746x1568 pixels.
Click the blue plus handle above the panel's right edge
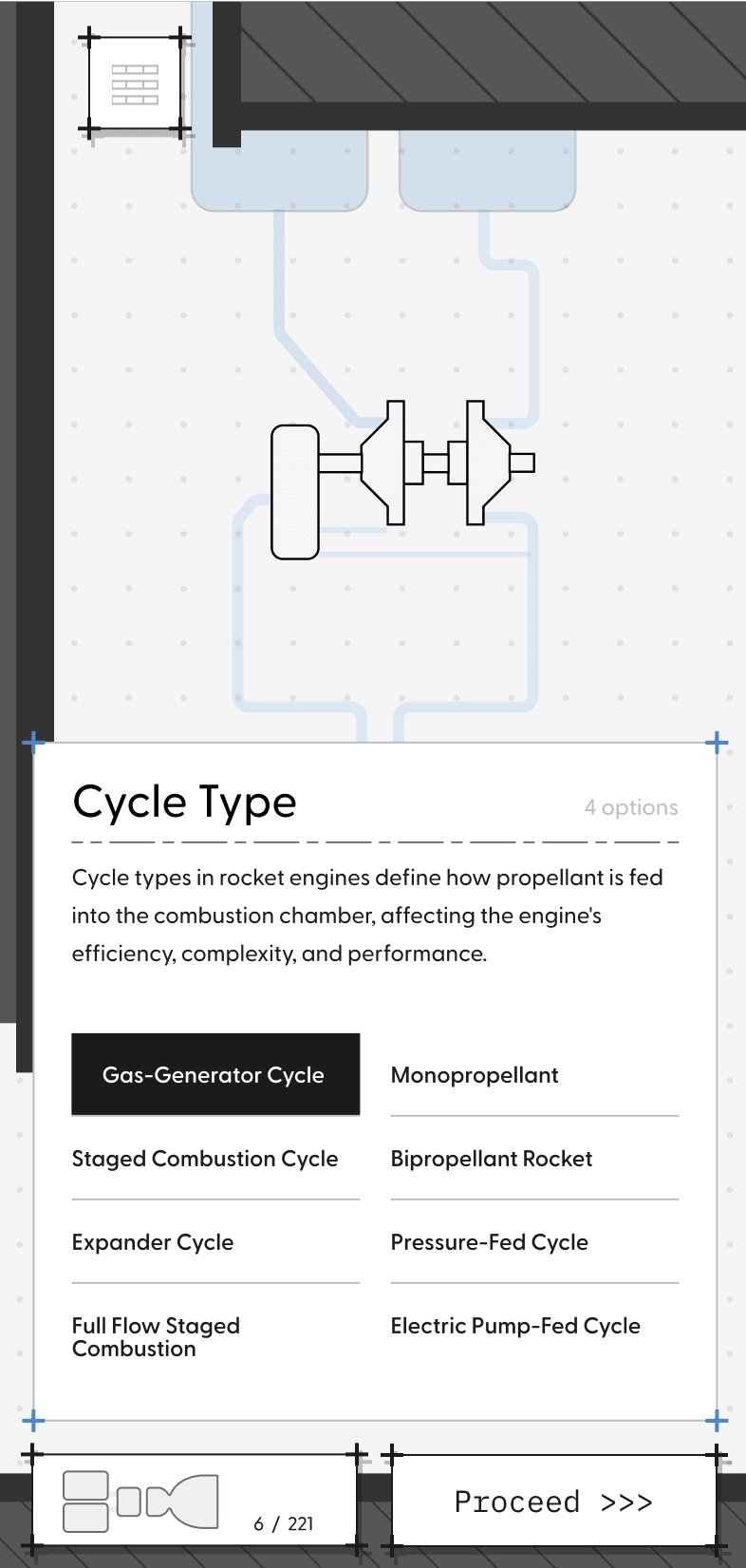717,742
